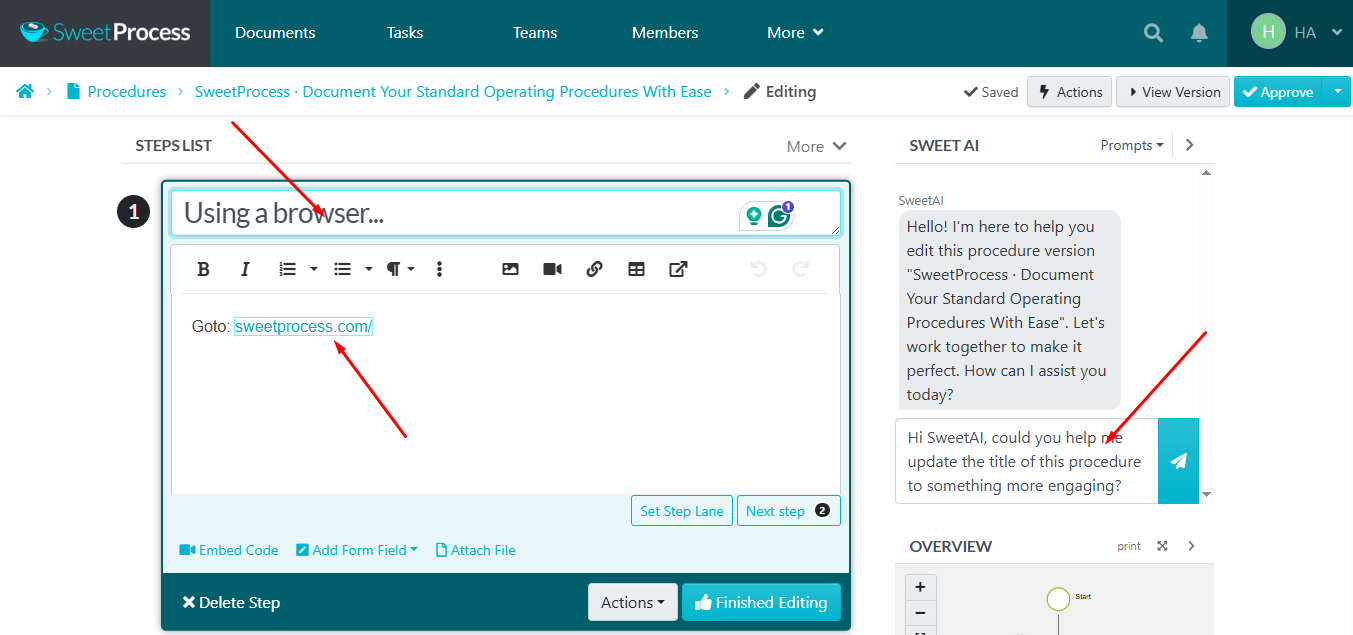Show more formatting options (three dots)

point(440,269)
